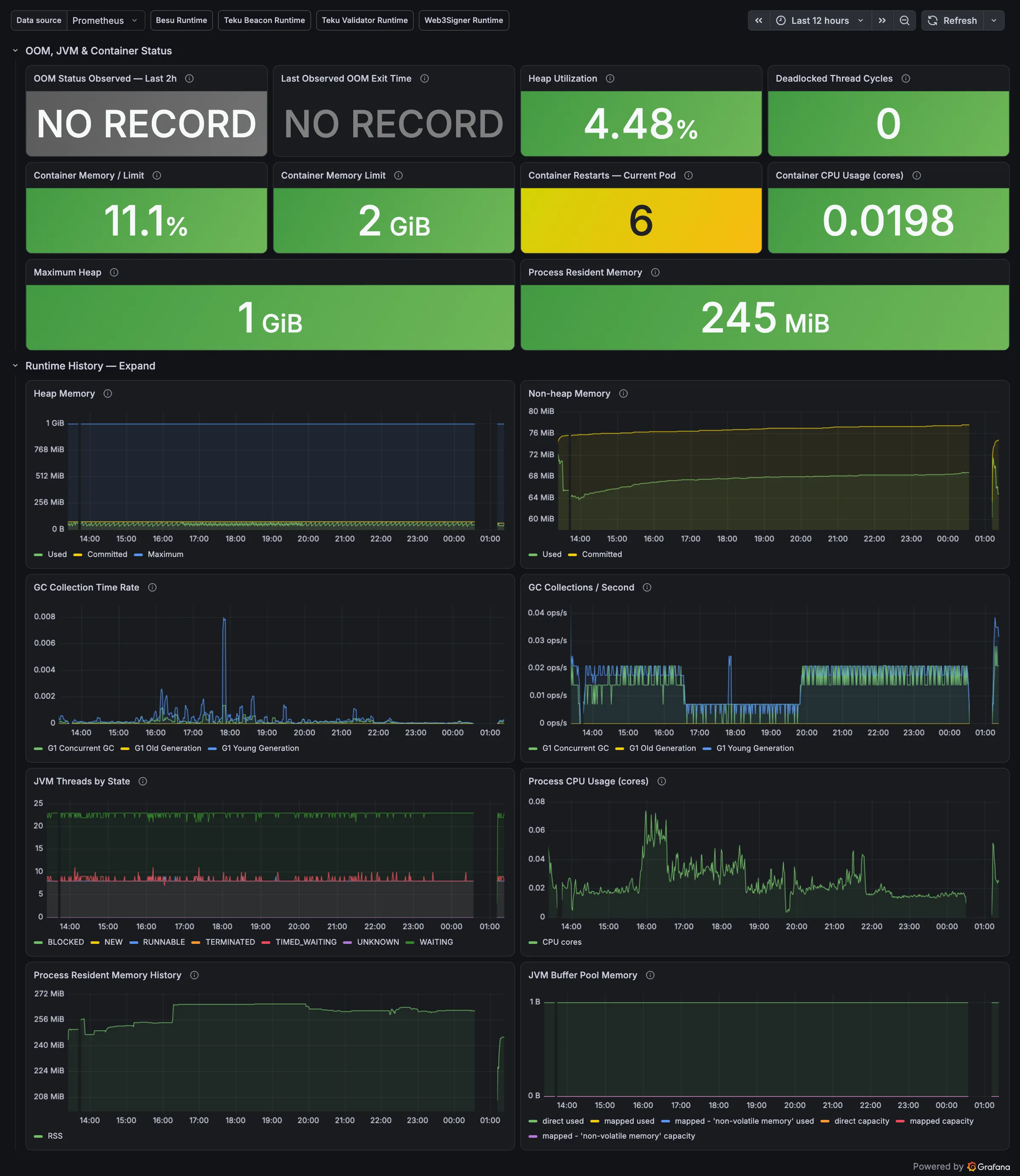Viewport: 1020px width, 1176px height.
Task: Click info icon next to Maximum Heap
Action: [114, 272]
